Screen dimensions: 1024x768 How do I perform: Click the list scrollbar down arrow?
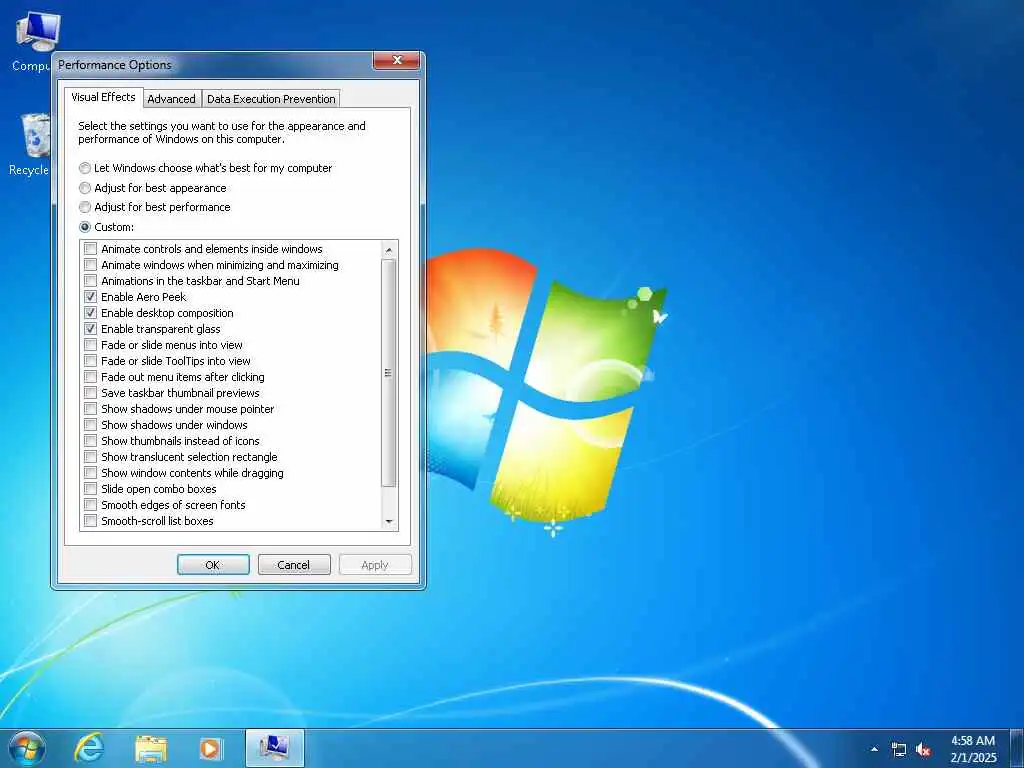[389, 521]
